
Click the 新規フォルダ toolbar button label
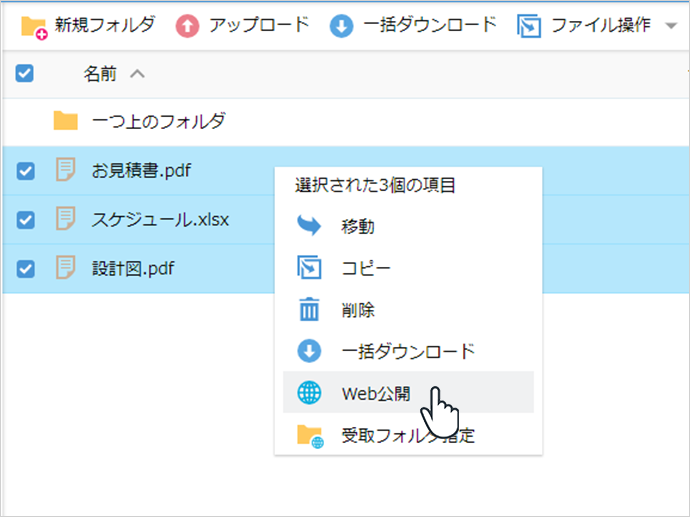[105, 25]
